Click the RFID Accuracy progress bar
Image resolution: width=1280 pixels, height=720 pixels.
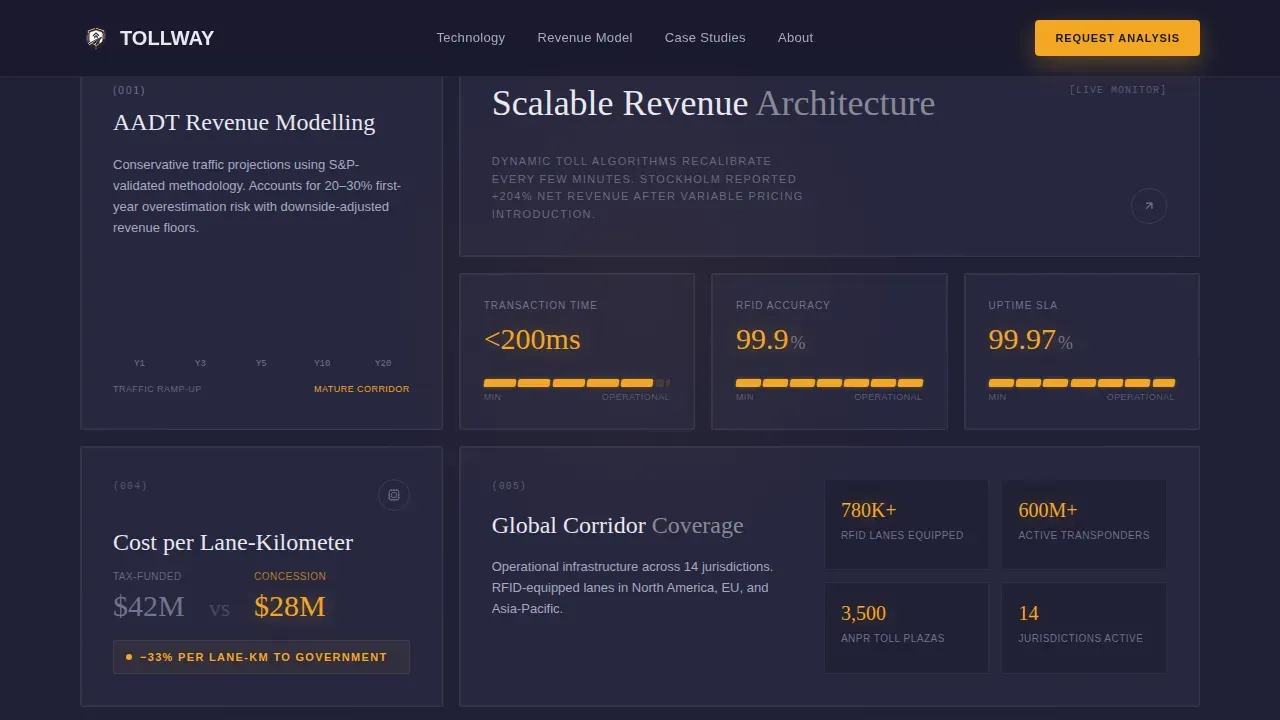[x=829, y=383]
